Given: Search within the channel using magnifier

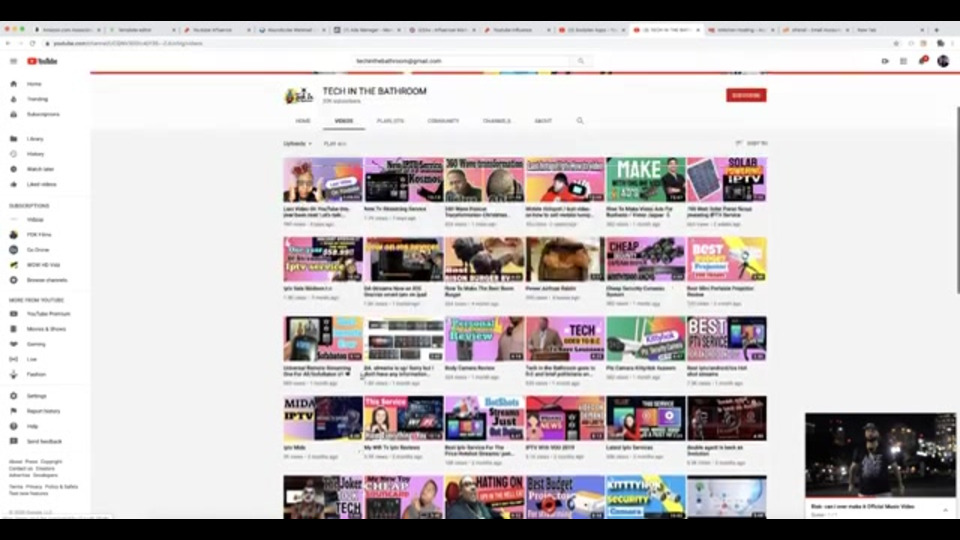Looking at the screenshot, I should click(x=580, y=121).
